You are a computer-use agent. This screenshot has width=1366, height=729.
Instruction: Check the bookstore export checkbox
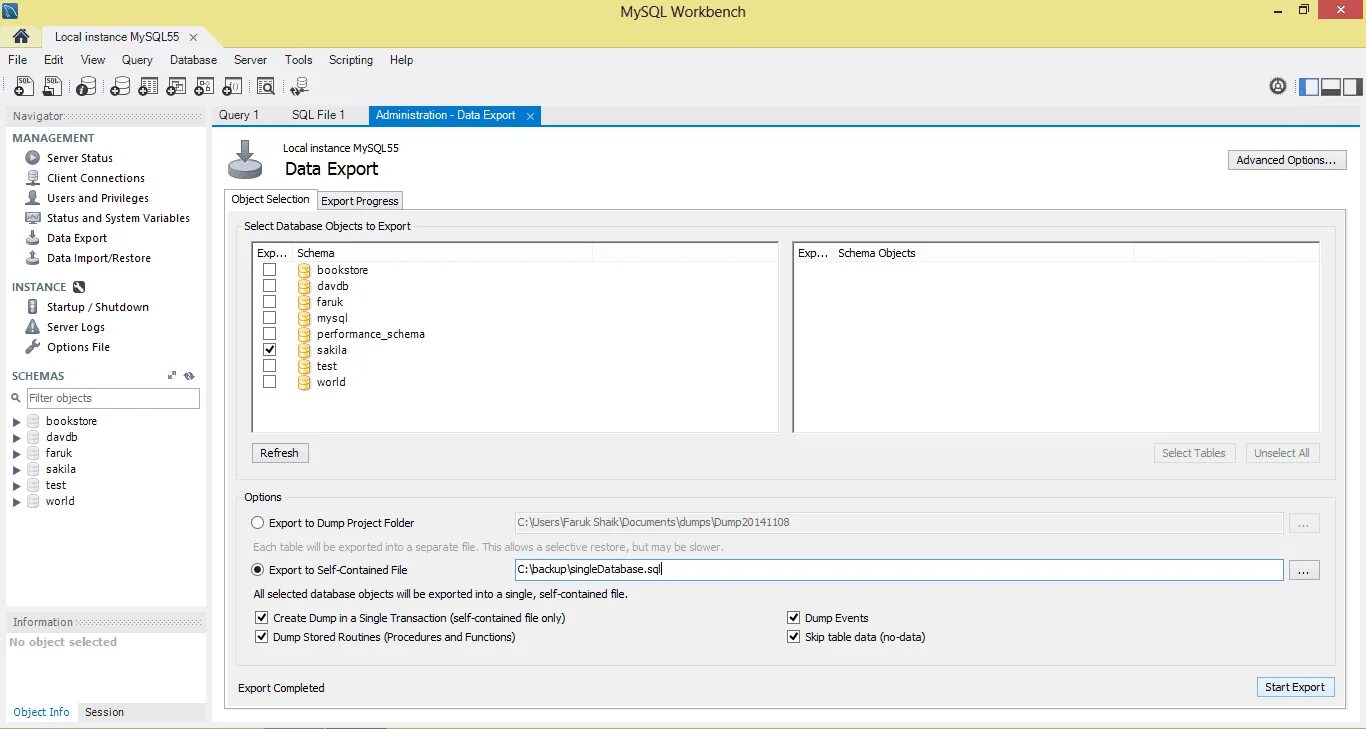point(269,270)
